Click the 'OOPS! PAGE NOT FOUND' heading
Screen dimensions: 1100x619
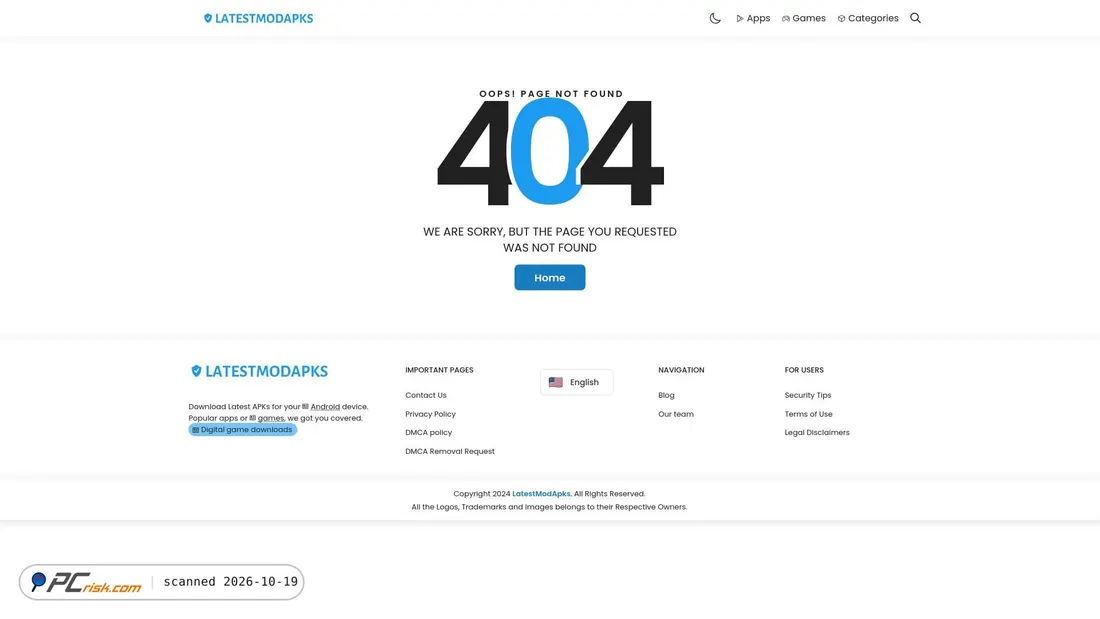[x=551, y=93]
